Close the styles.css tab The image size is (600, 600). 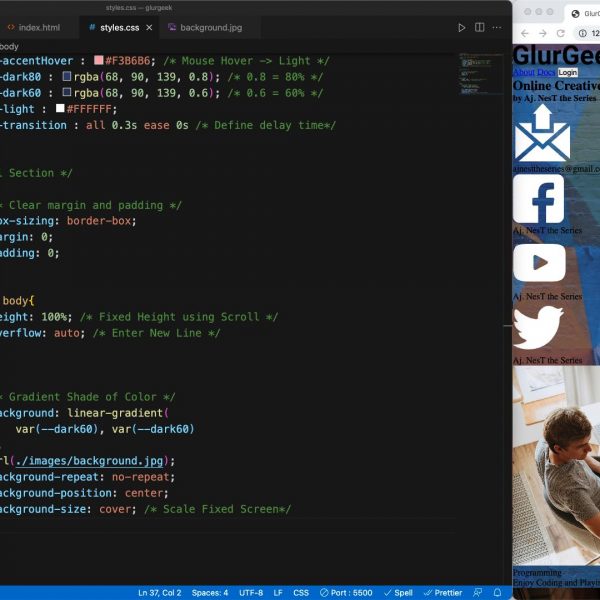148,28
